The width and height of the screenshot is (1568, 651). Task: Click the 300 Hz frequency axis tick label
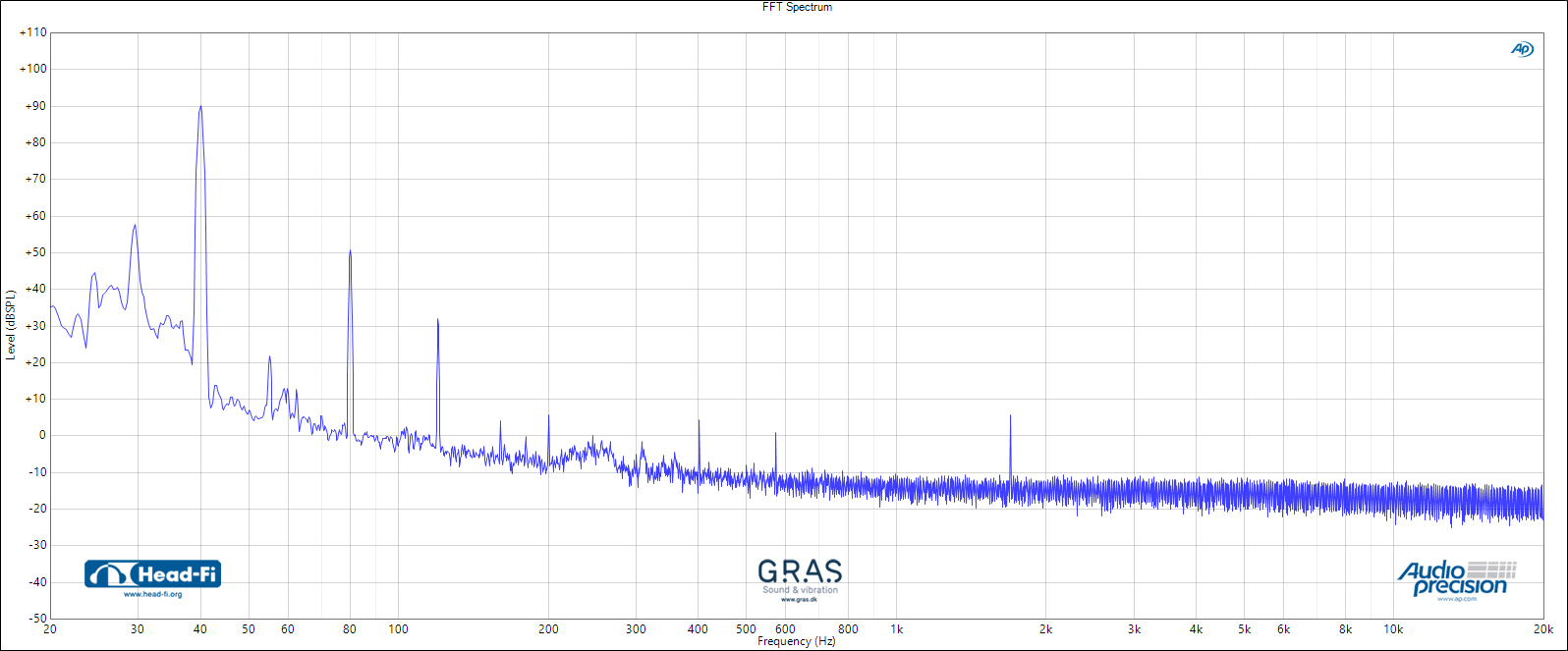click(636, 629)
